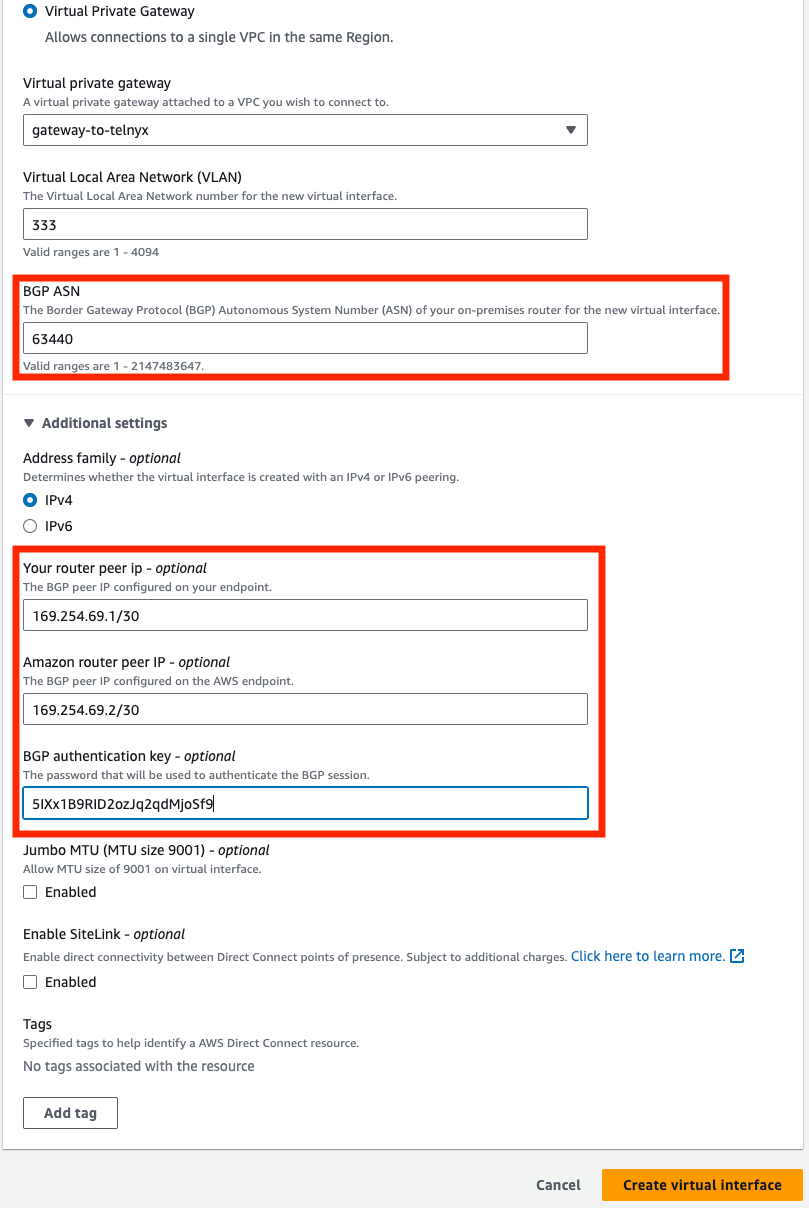
Task: Select the IPv6 address family option
Action: (x=29, y=526)
